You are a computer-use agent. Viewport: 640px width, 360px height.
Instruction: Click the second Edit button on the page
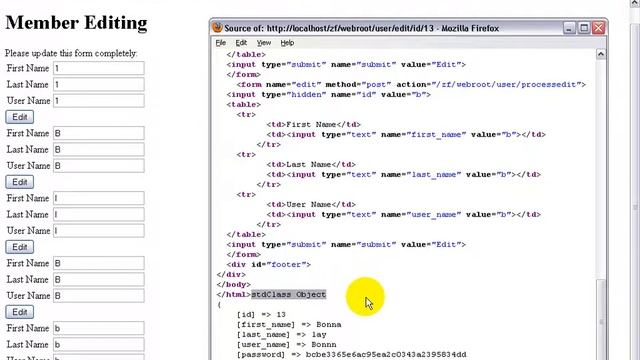[20, 182]
